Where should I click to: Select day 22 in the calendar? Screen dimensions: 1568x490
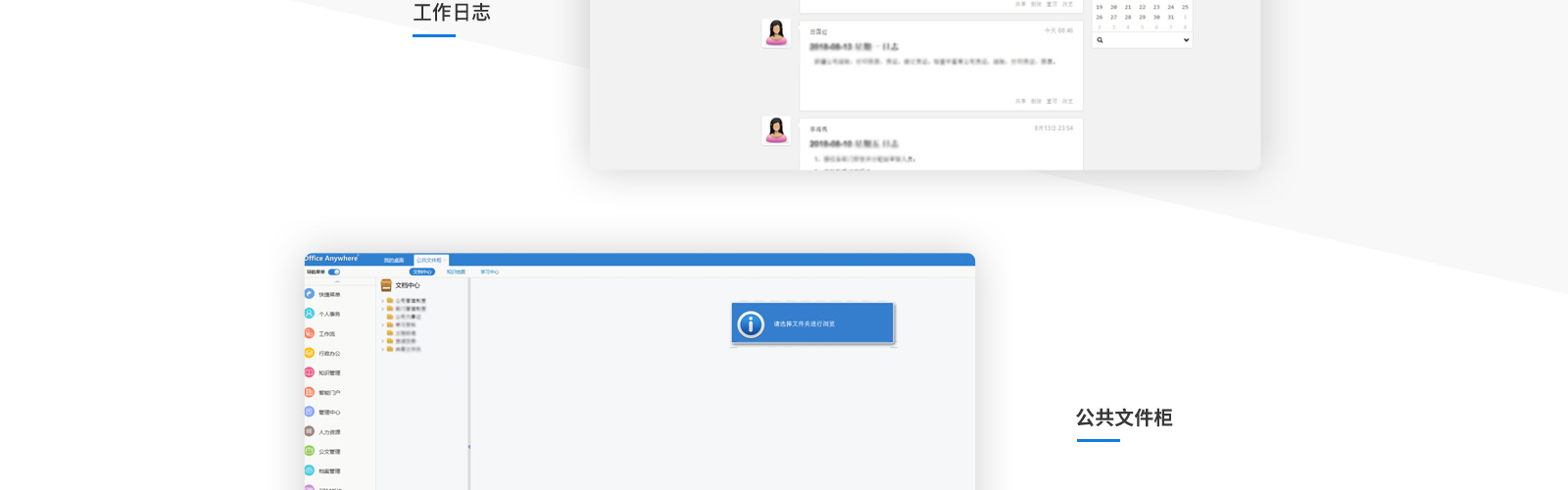point(1142,7)
